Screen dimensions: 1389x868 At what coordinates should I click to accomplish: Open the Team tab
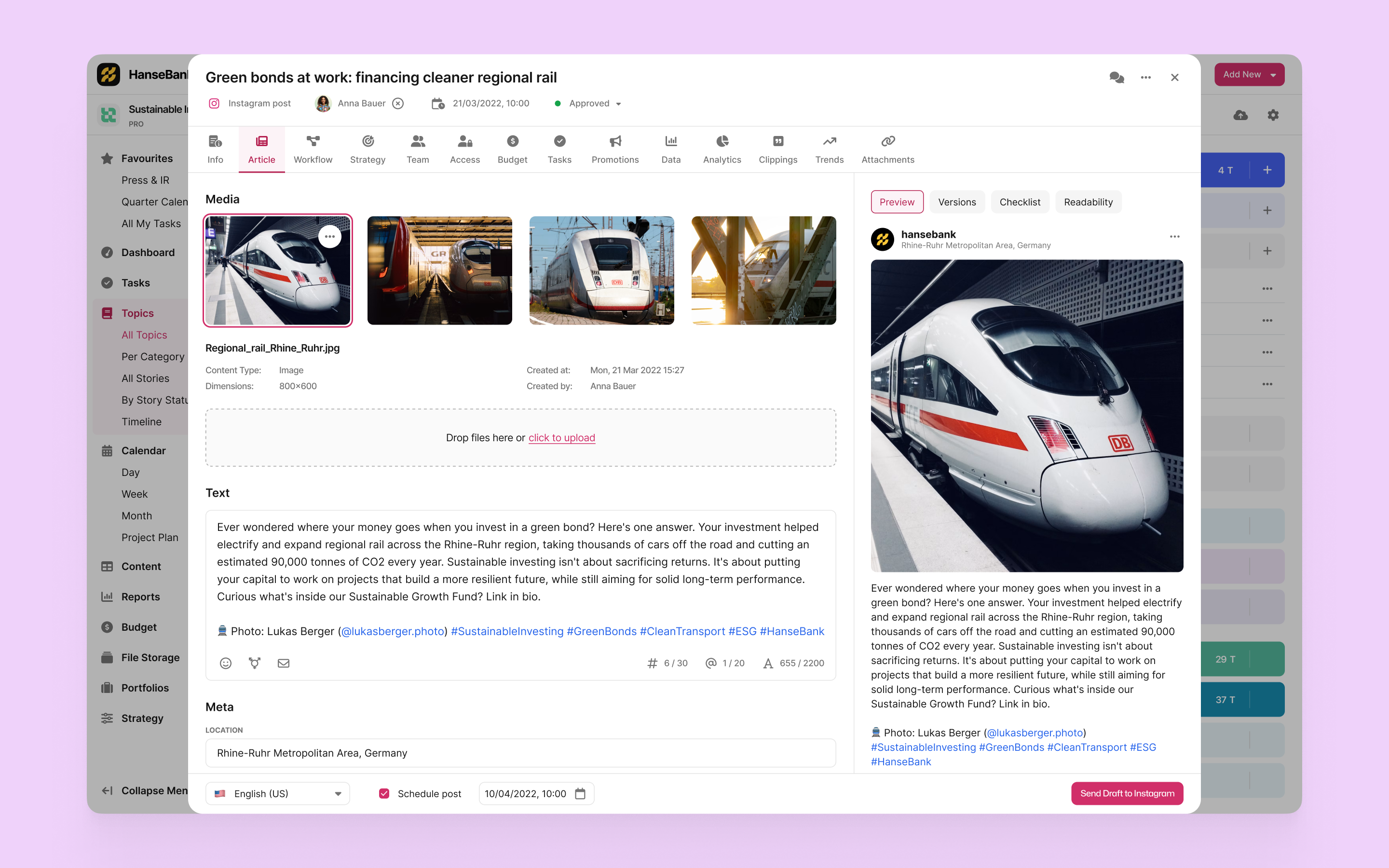(x=417, y=150)
